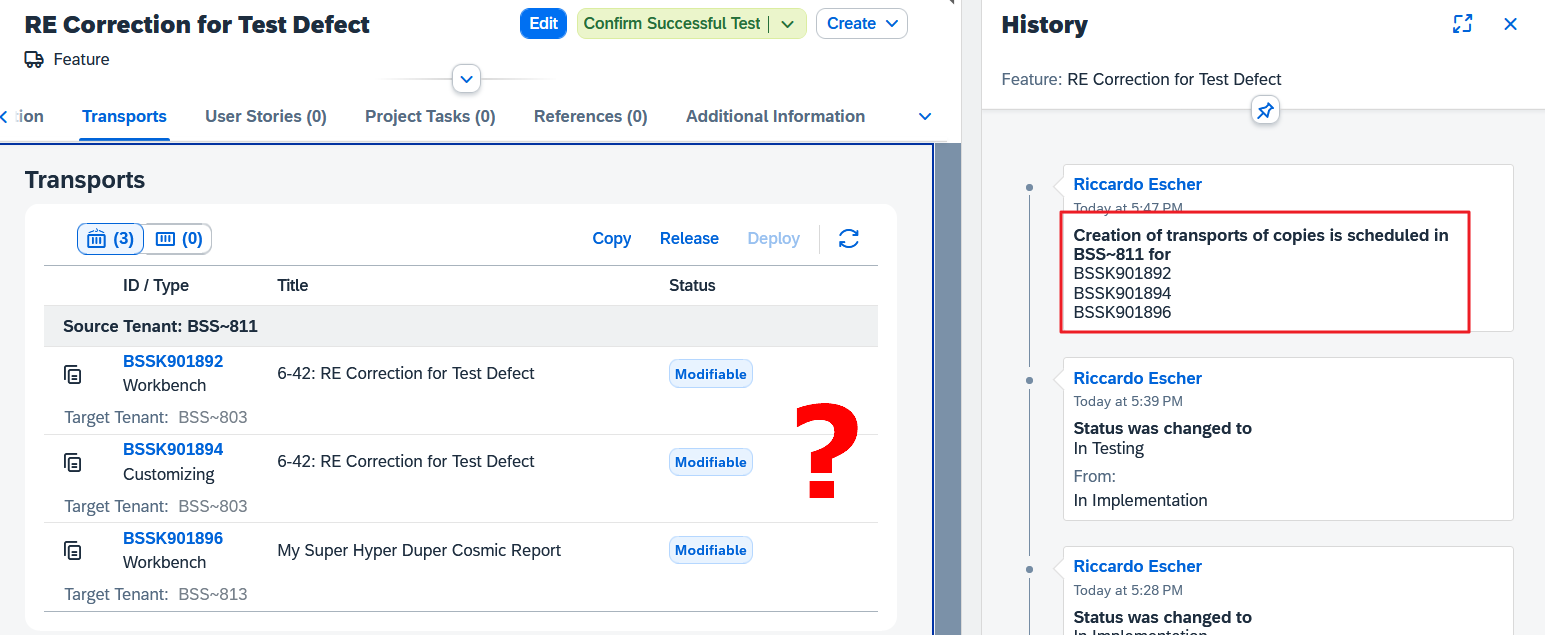
Task: Click Riccardo Escher in top history entry
Action: (x=1137, y=184)
